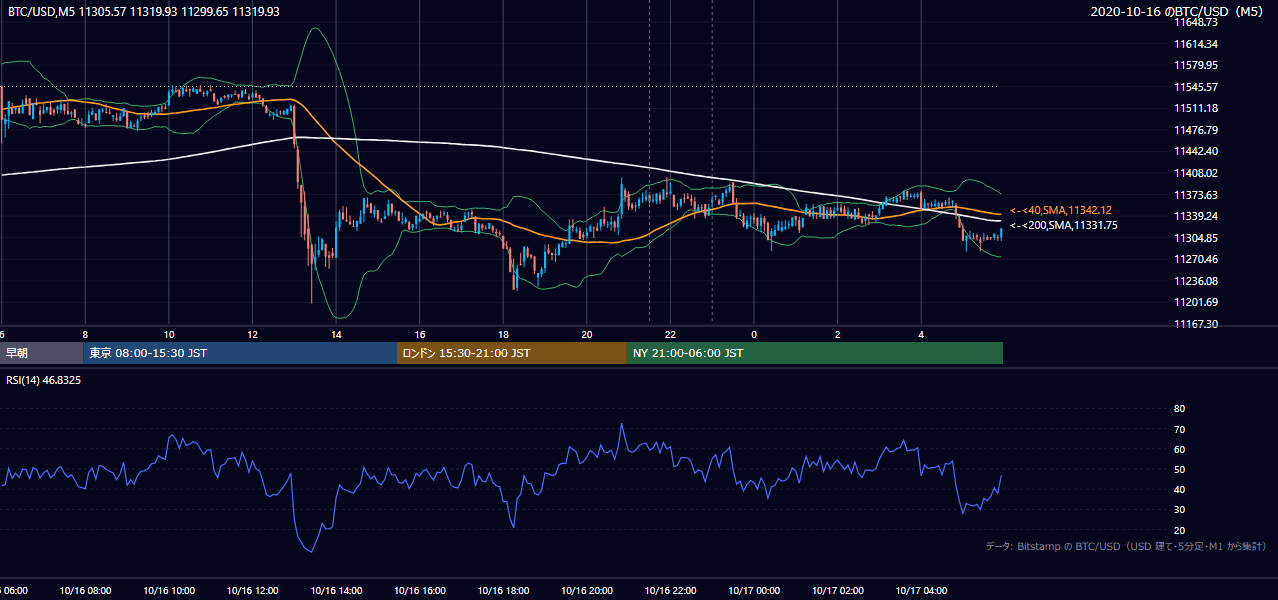1278x600 pixels.
Task: Click RSI scale level 30
Action: click(x=1179, y=510)
